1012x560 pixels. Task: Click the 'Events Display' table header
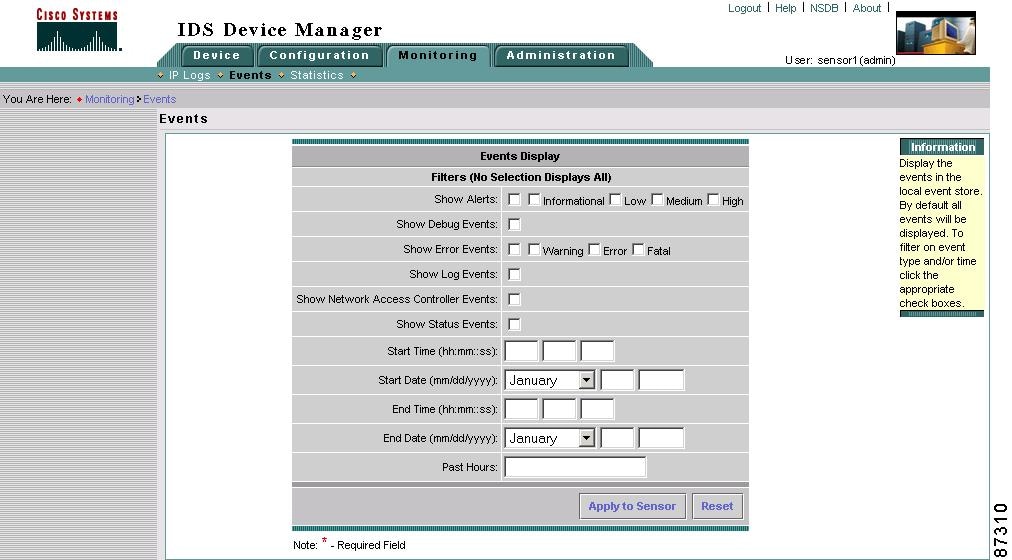(520, 156)
